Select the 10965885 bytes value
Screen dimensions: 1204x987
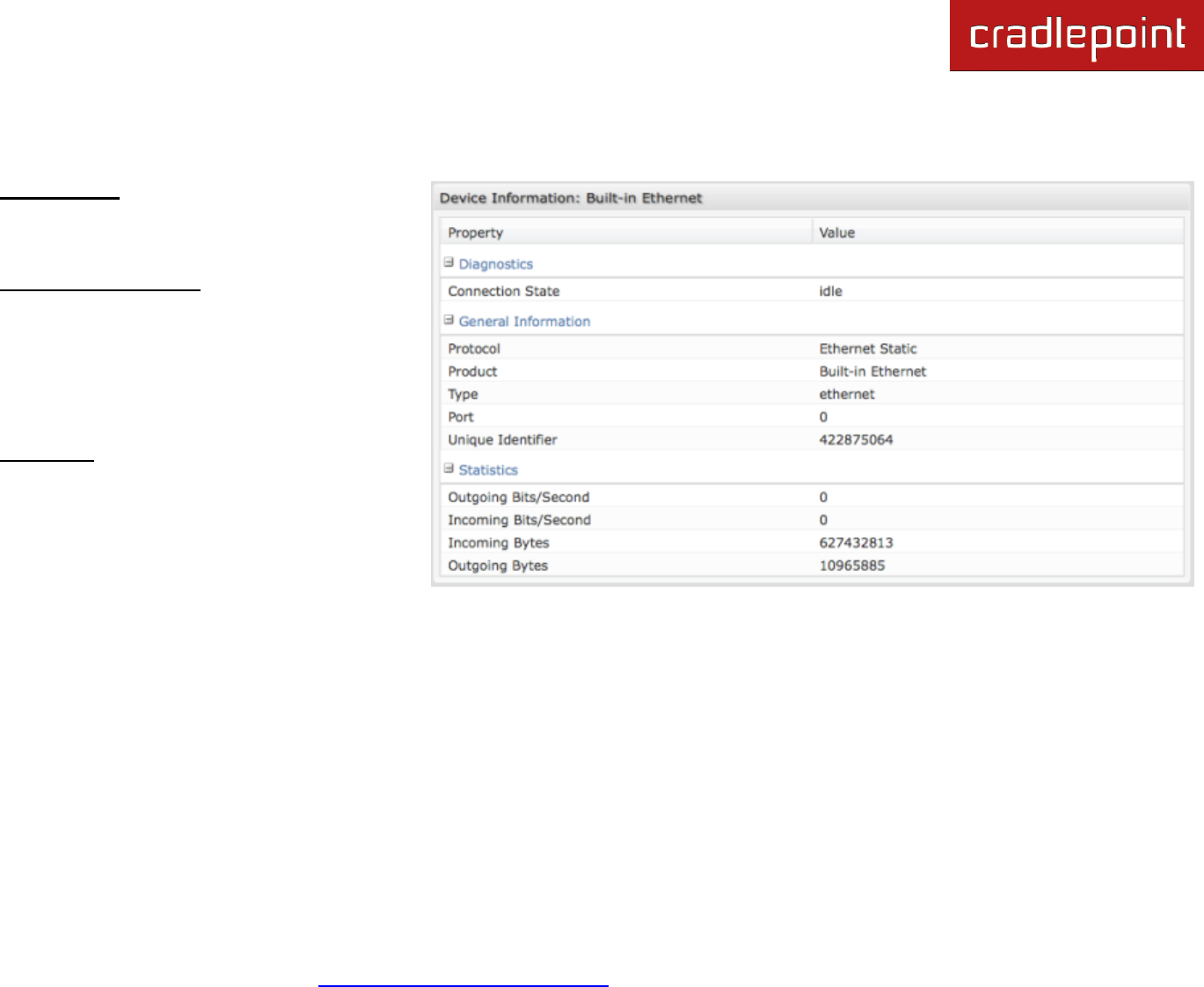click(852, 566)
